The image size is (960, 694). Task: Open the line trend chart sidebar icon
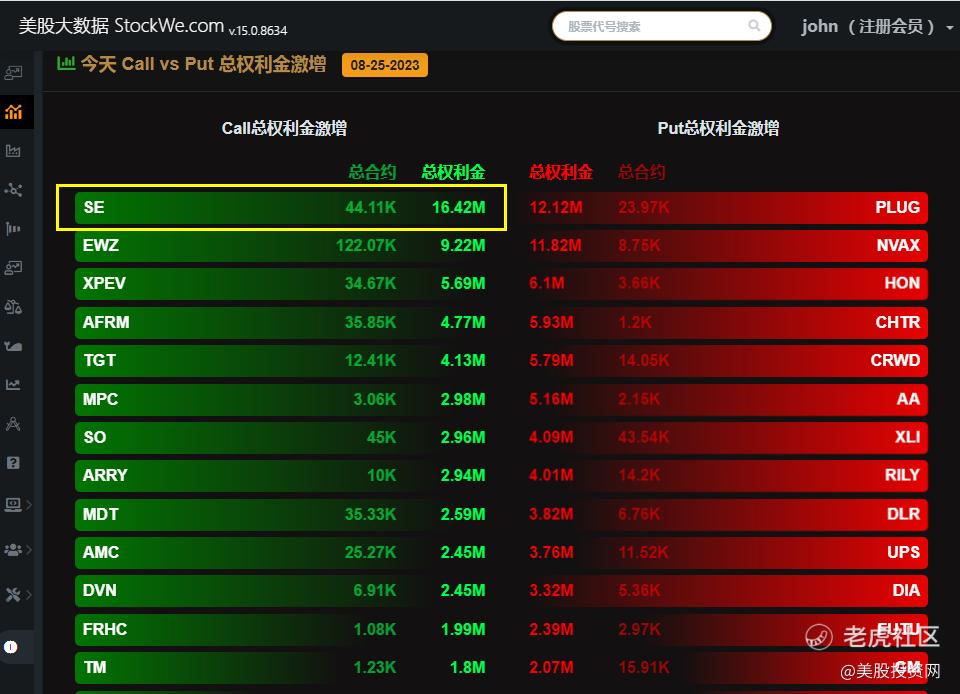(x=13, y=384)
